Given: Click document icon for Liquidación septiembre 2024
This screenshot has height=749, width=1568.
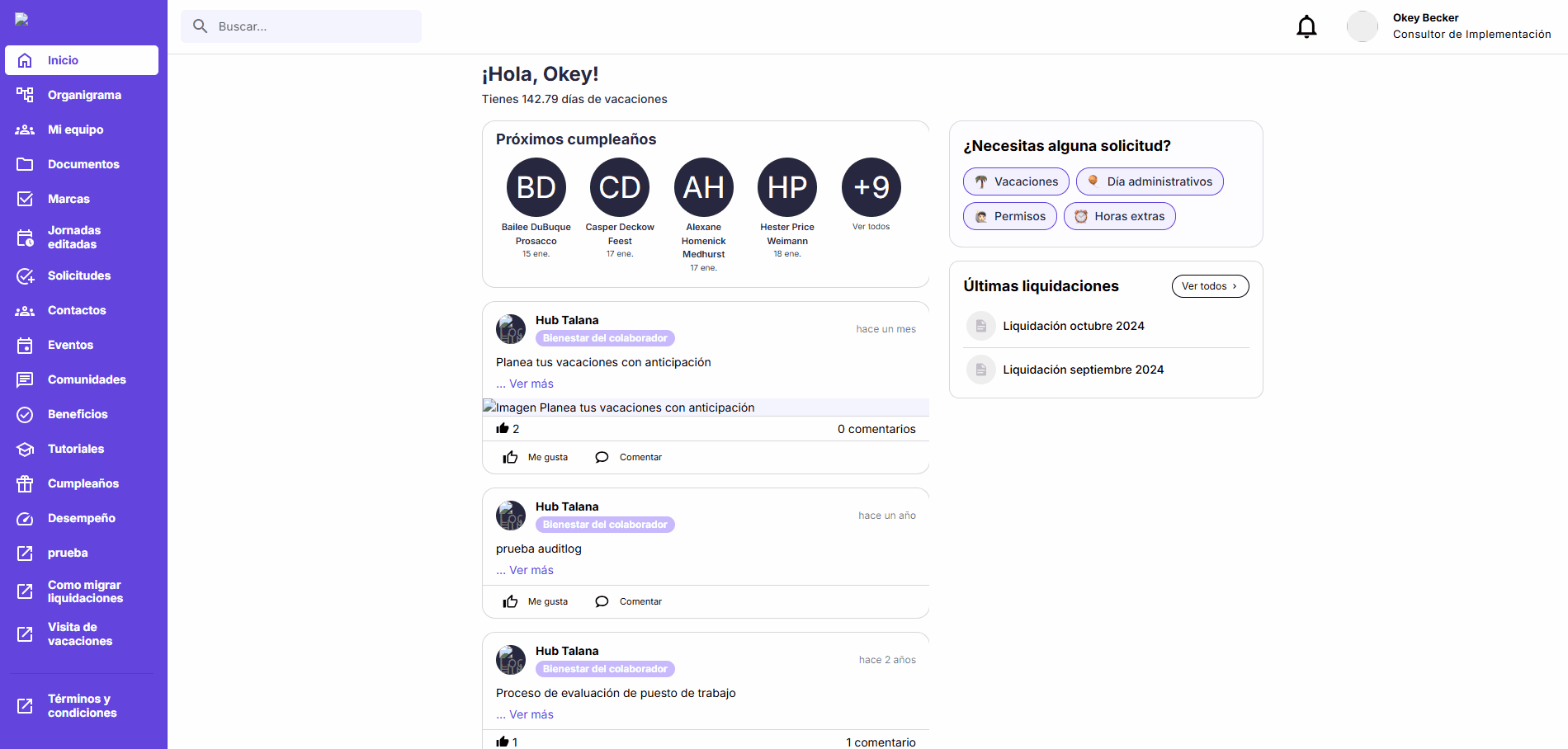Looking at the screenshot, I should (x=980, y=370).
